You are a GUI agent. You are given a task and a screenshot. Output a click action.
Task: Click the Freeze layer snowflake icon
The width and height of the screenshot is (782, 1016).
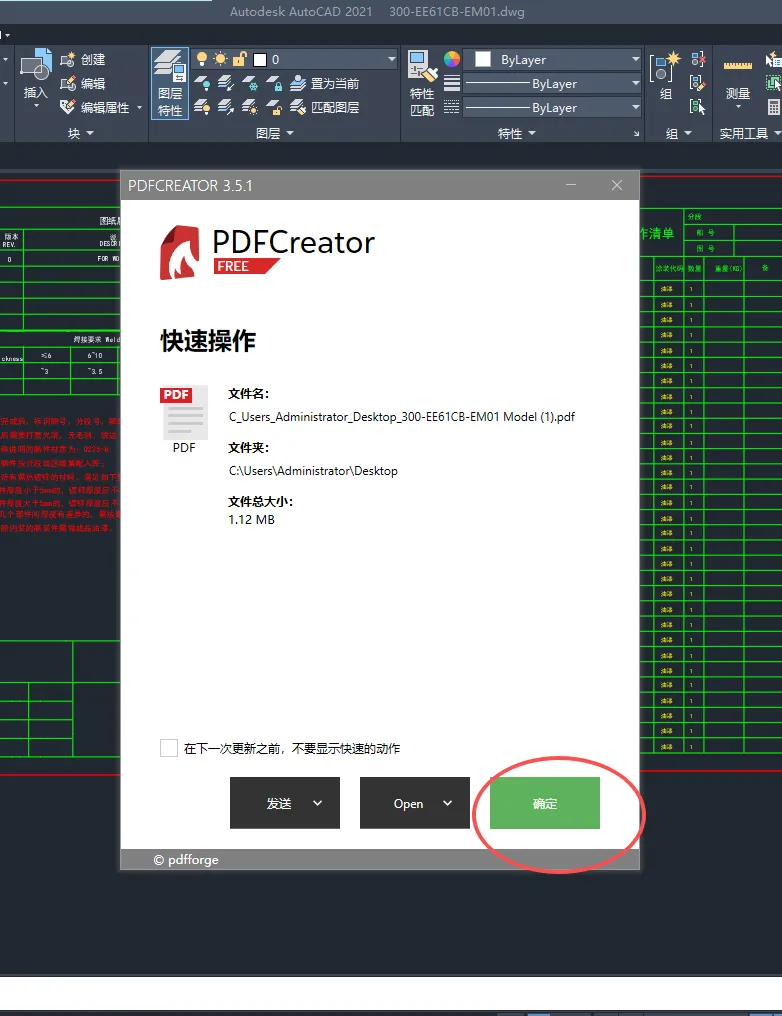249,84
